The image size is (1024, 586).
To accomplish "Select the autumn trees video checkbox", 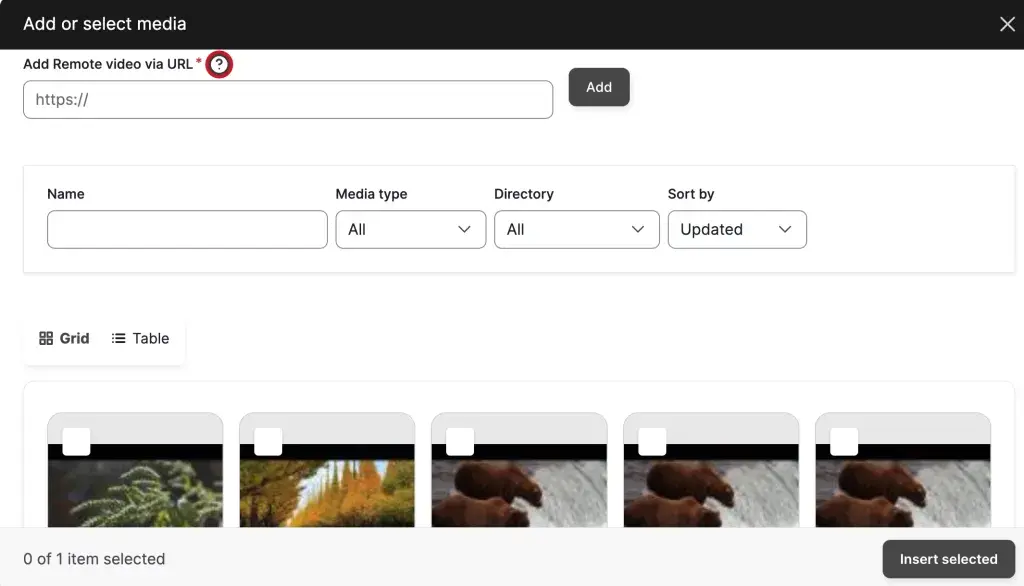I will pos(268,441).
